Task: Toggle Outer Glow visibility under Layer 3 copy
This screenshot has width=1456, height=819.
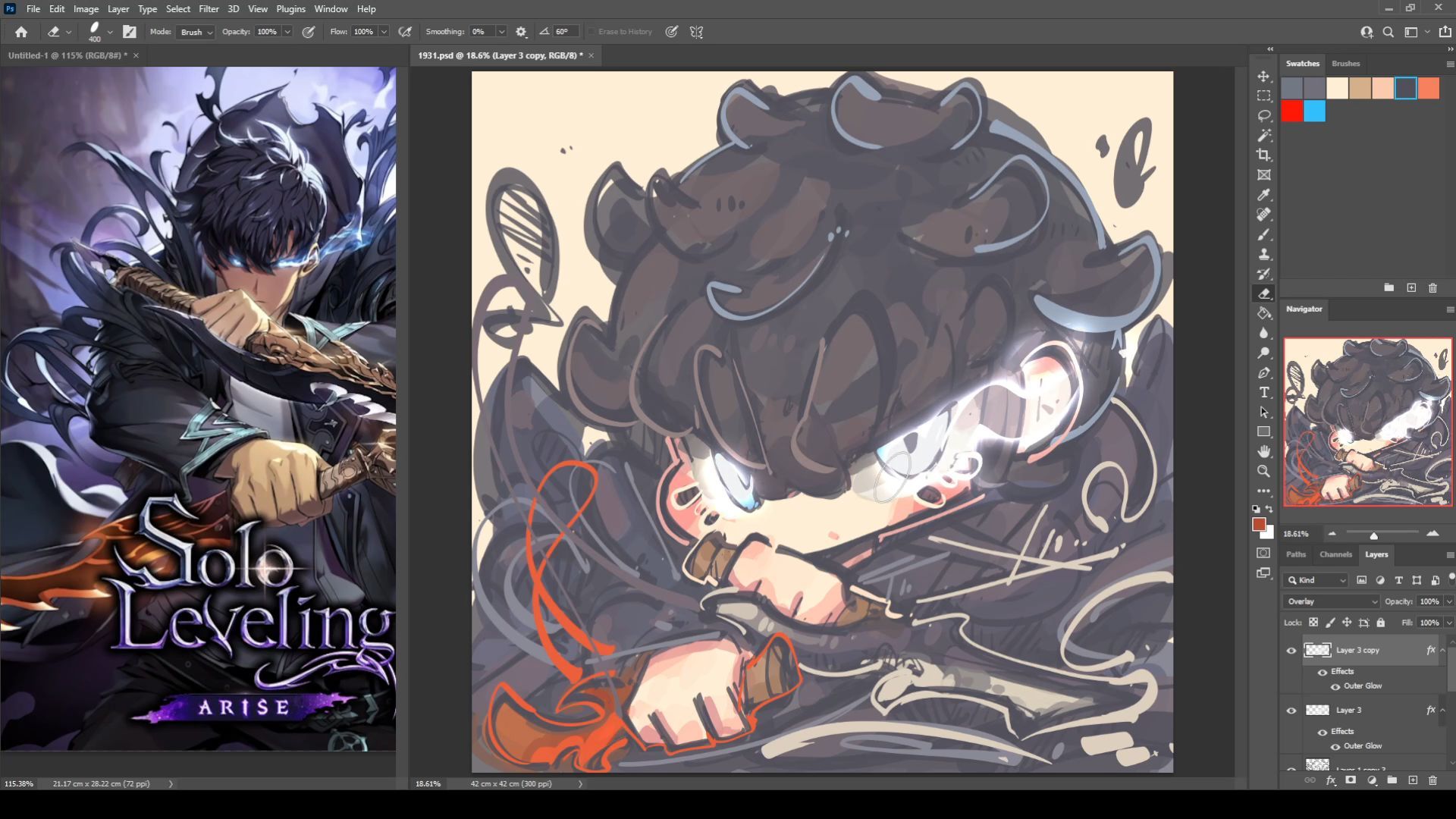Action: click(x=1335, y=686)
